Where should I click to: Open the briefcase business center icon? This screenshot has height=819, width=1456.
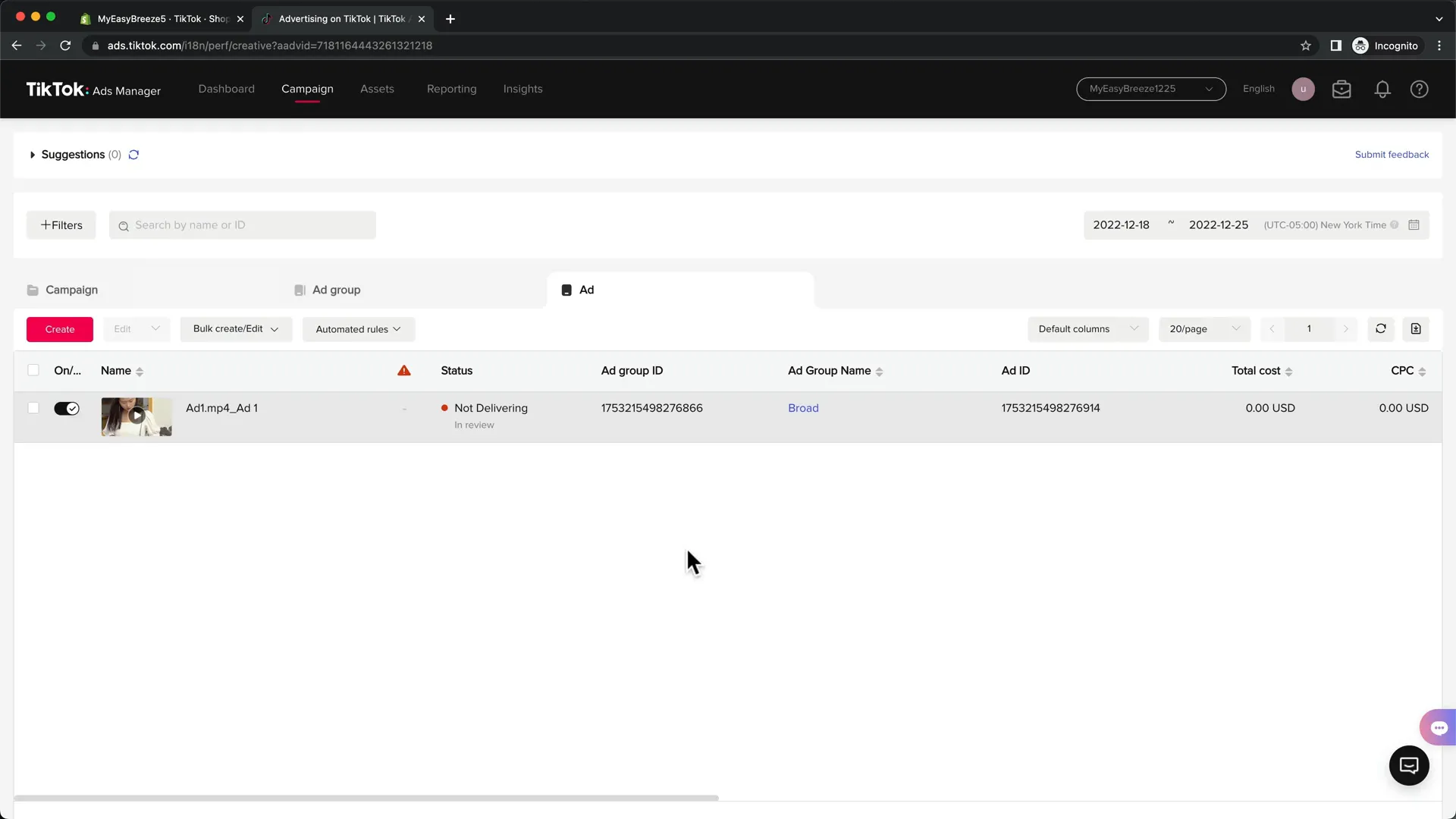coord(1341,89)
